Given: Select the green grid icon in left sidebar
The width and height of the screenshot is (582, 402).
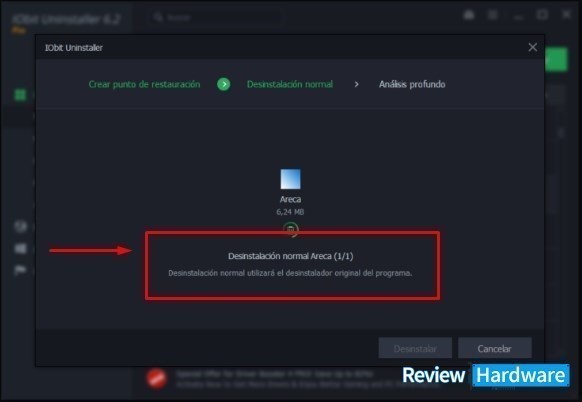Looking at the screenshot, I should click(x=20, y=95).
